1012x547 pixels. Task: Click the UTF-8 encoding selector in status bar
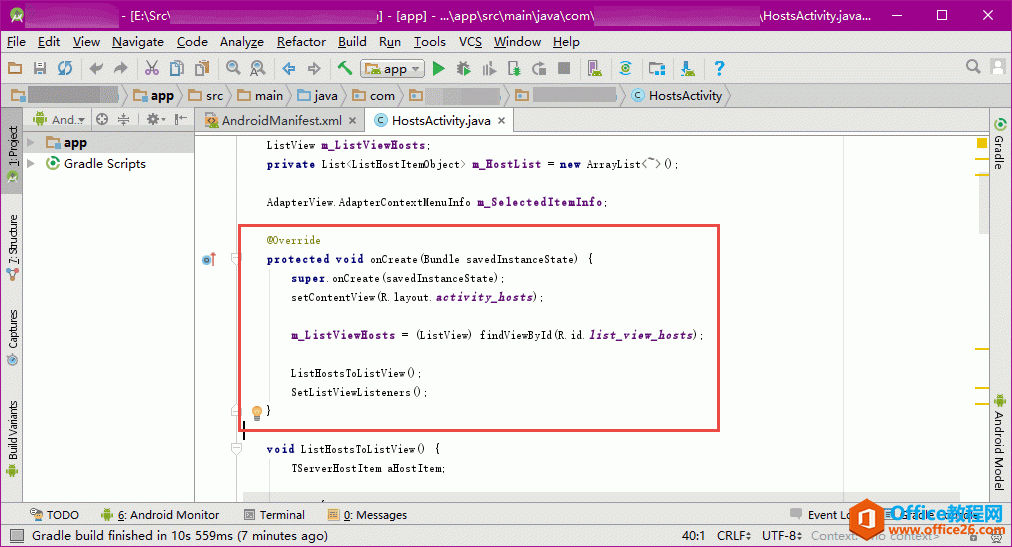(x=781, y=536)
